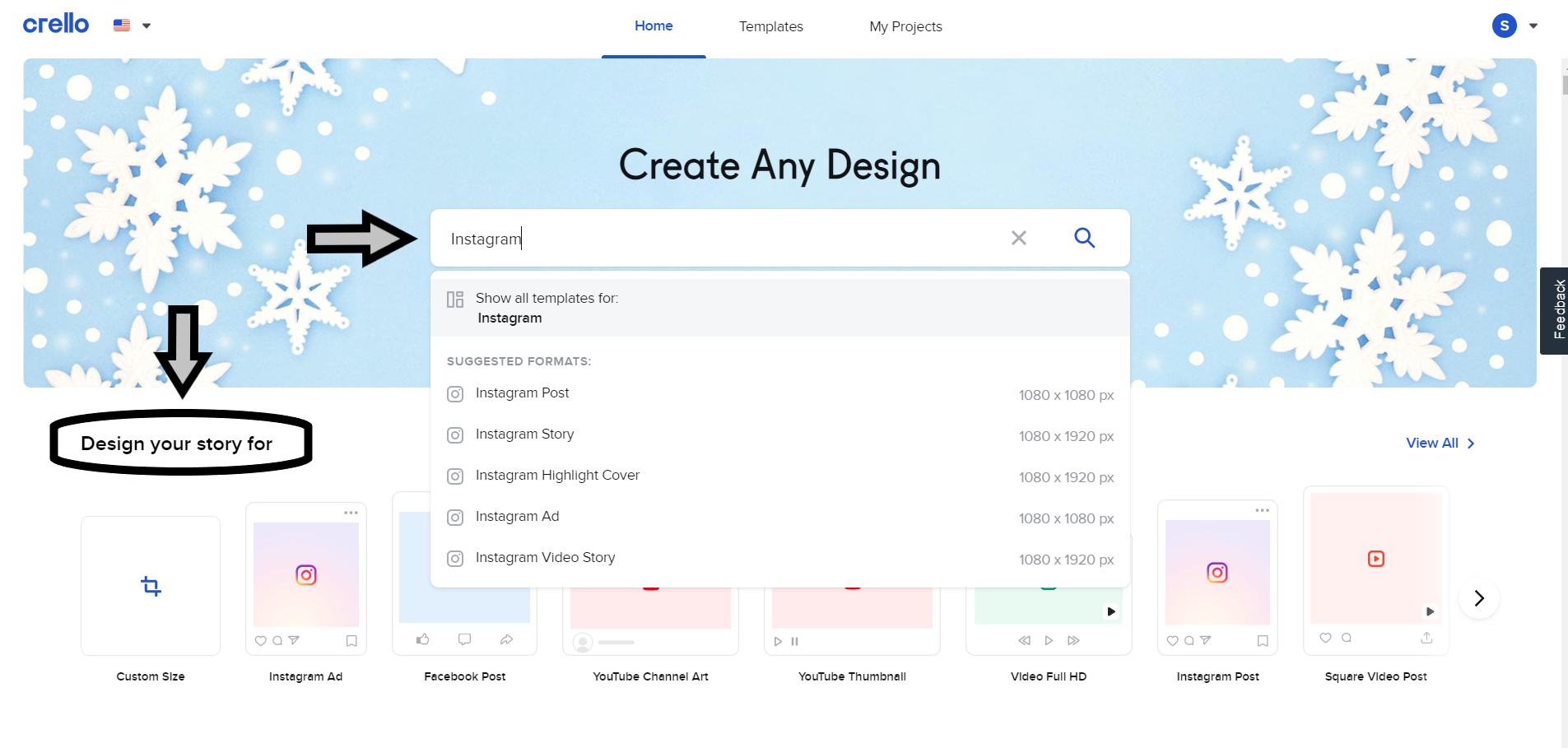Image resolution: width=1568 pixels, height=748 pixels.
Task: Click the Facebook Post label
Action: (x=465, y=676)
